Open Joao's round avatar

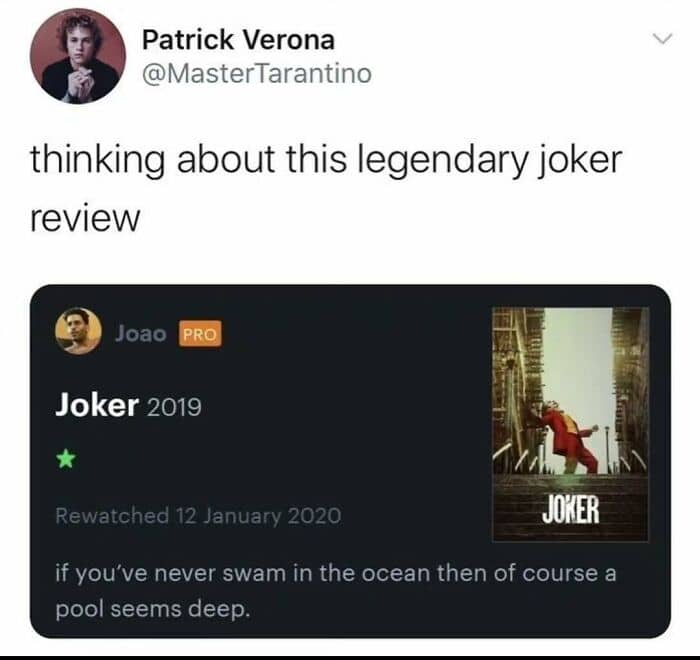click(78, 331)
